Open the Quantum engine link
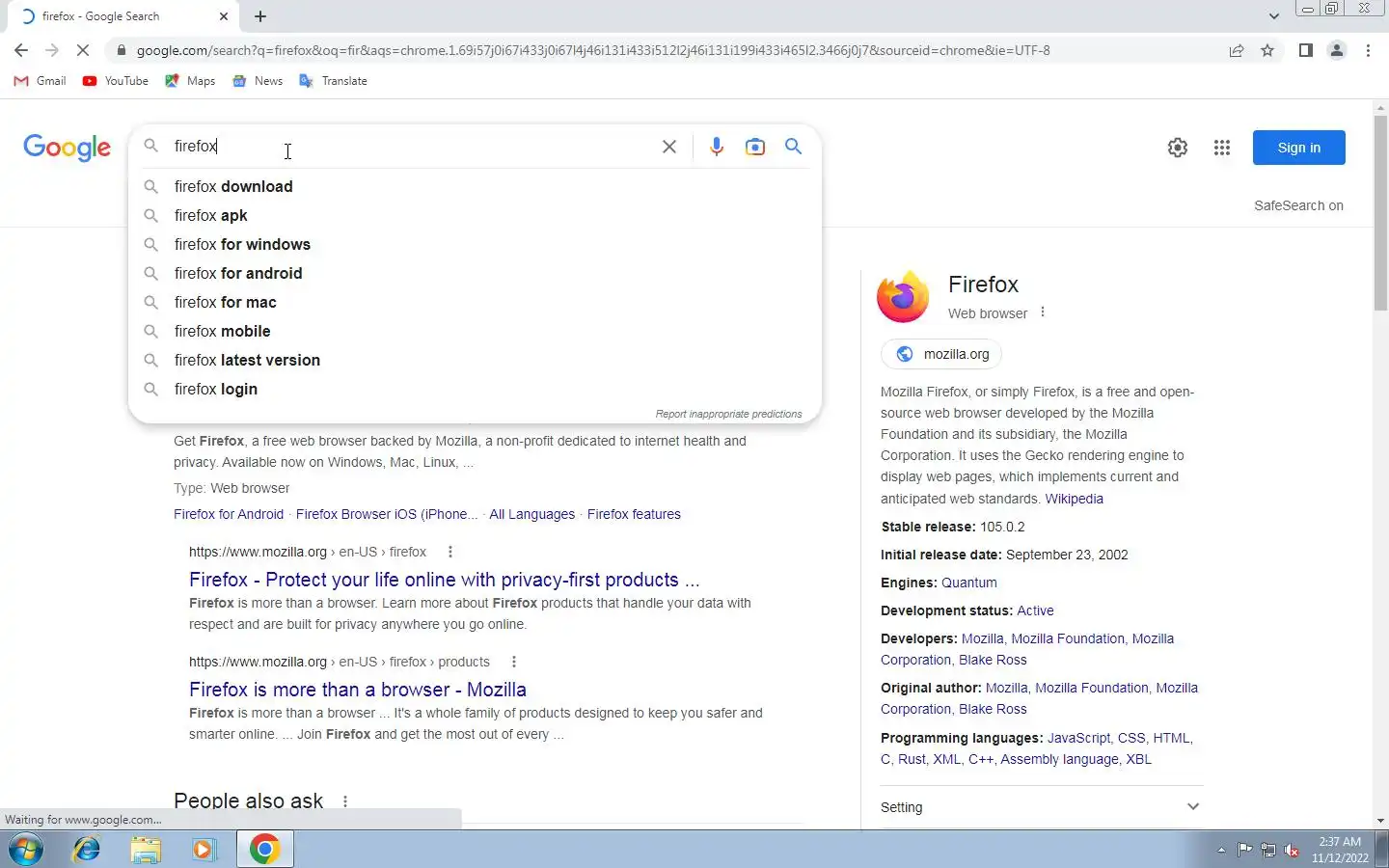This screenshot has height=868, width=1389. point(968,583)
